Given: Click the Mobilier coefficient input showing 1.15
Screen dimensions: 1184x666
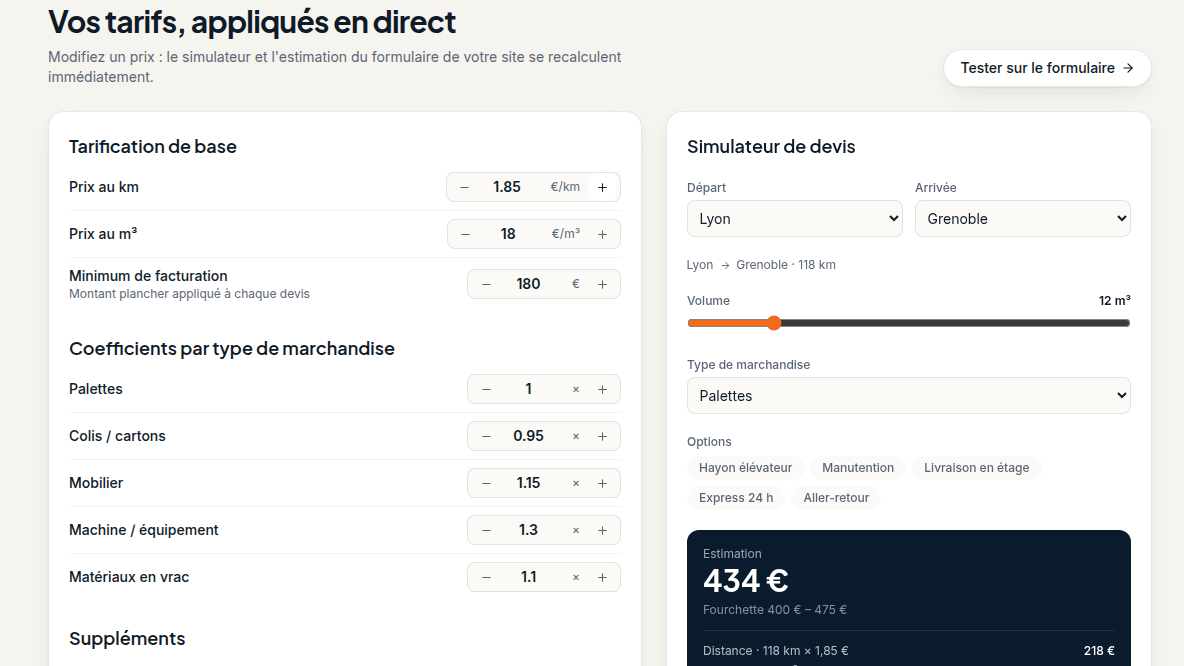Looking at the screenshot, I should [529, 483].
